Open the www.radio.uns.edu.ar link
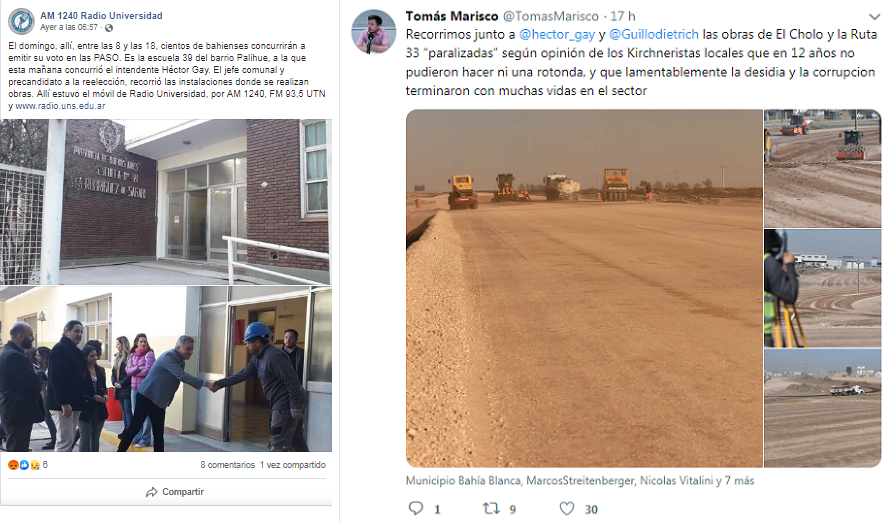Viewport: 896px width, 523px height. (60, 106)
